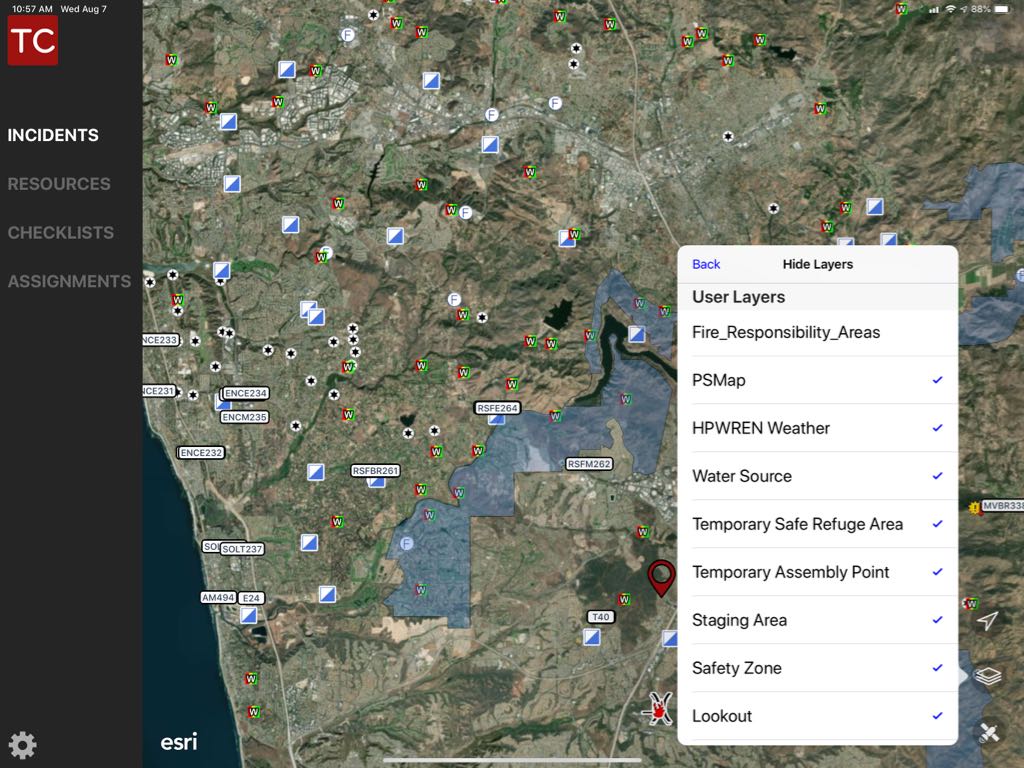
Task: Open the RESOURCES section
Action: click(59, 184)
